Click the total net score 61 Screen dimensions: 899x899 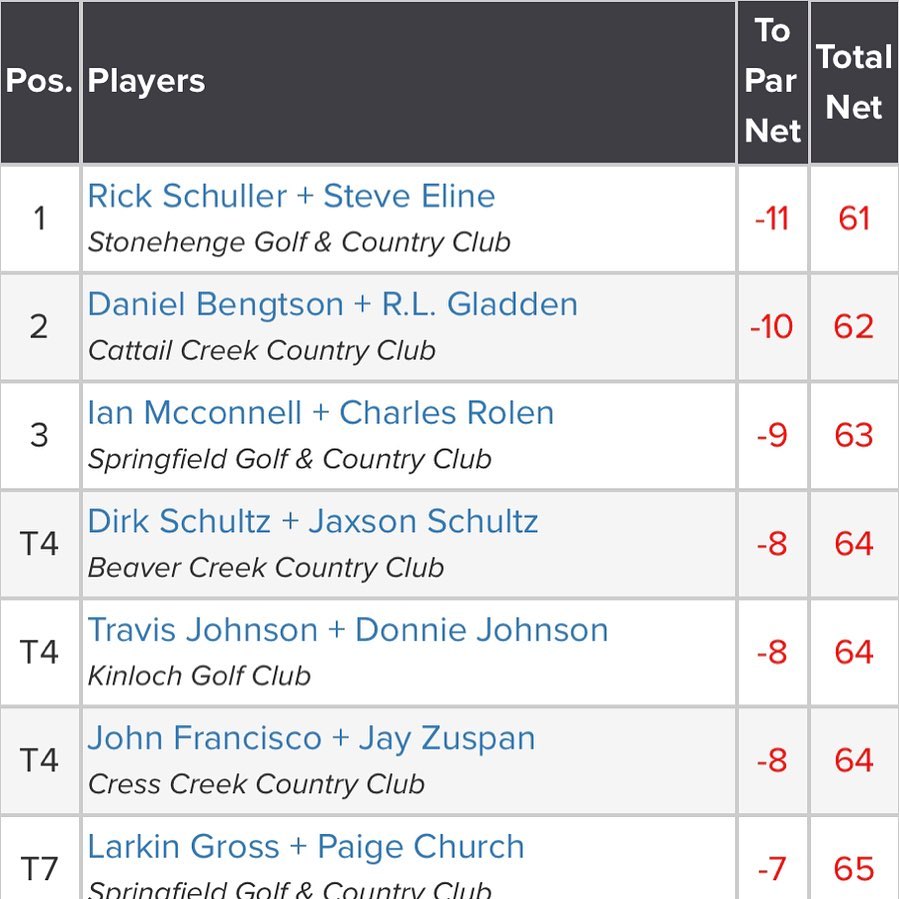pyautogui.click(x=854, y=218)
